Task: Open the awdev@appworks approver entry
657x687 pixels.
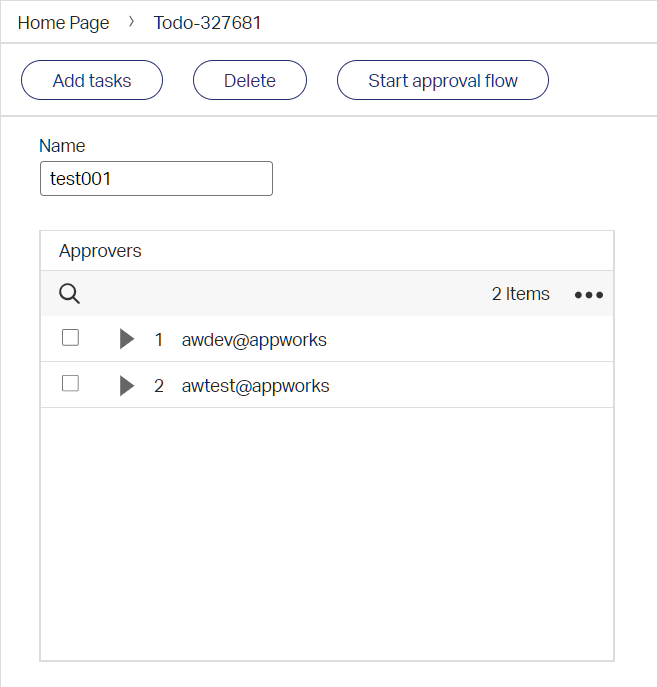Action: tap(254, 340)
